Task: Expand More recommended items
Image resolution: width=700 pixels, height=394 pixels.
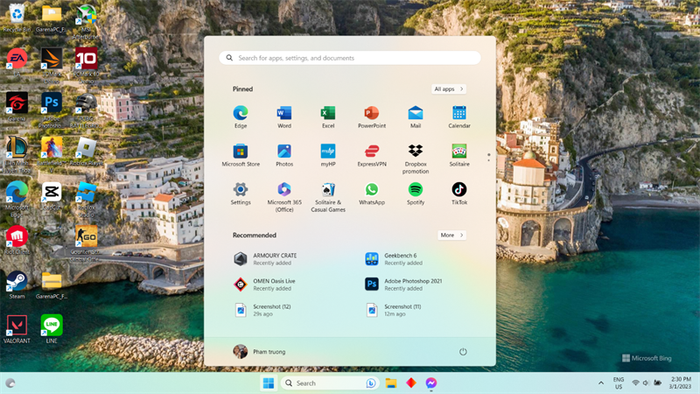Action: pos(451,235)
